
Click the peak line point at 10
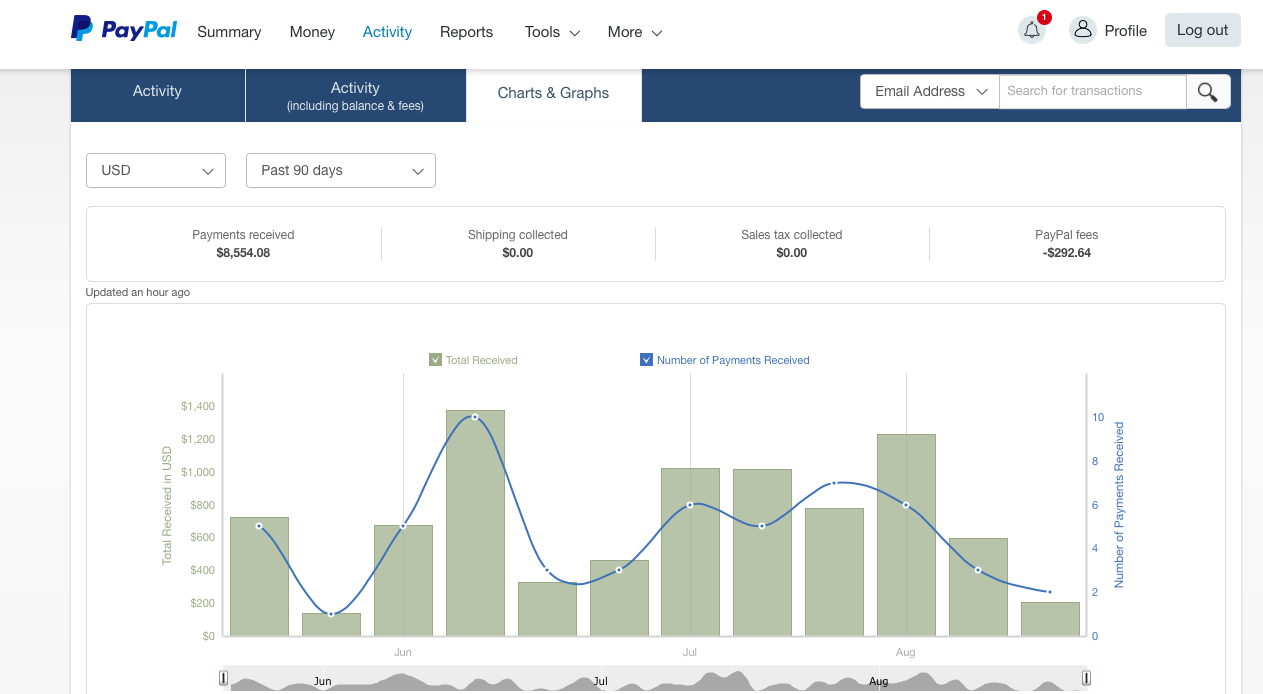[474, 417]
